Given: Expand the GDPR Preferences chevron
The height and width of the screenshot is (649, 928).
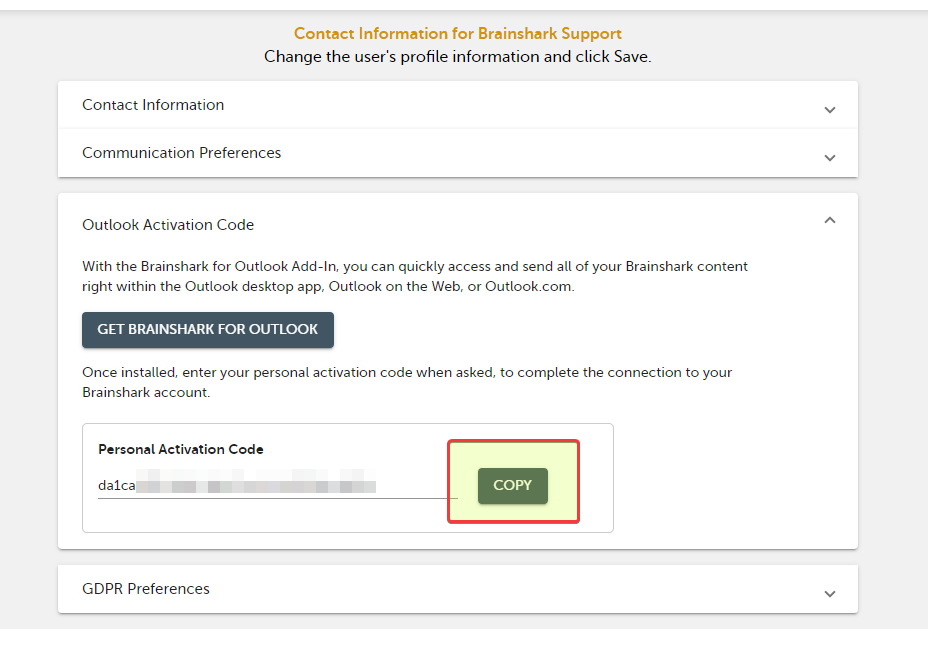Looking at the screenshot, I should [830, 594].
